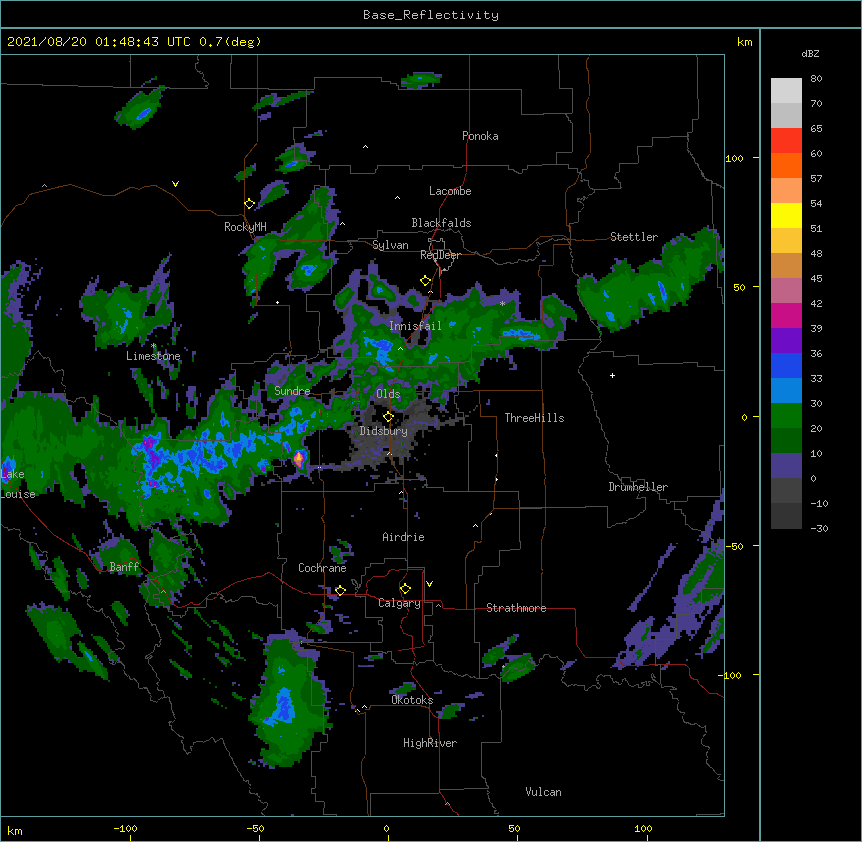Click the RockyMH label

click(245, 227)
